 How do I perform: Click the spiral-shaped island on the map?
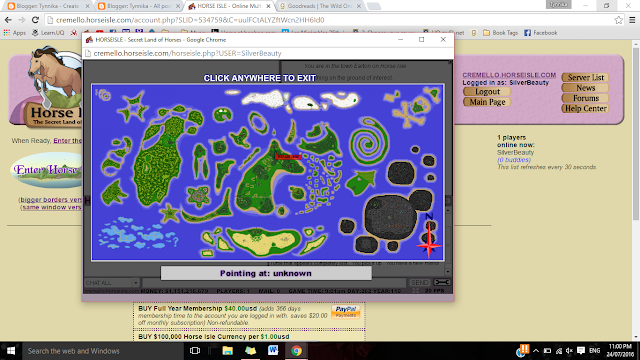click(x=369, y=141)
